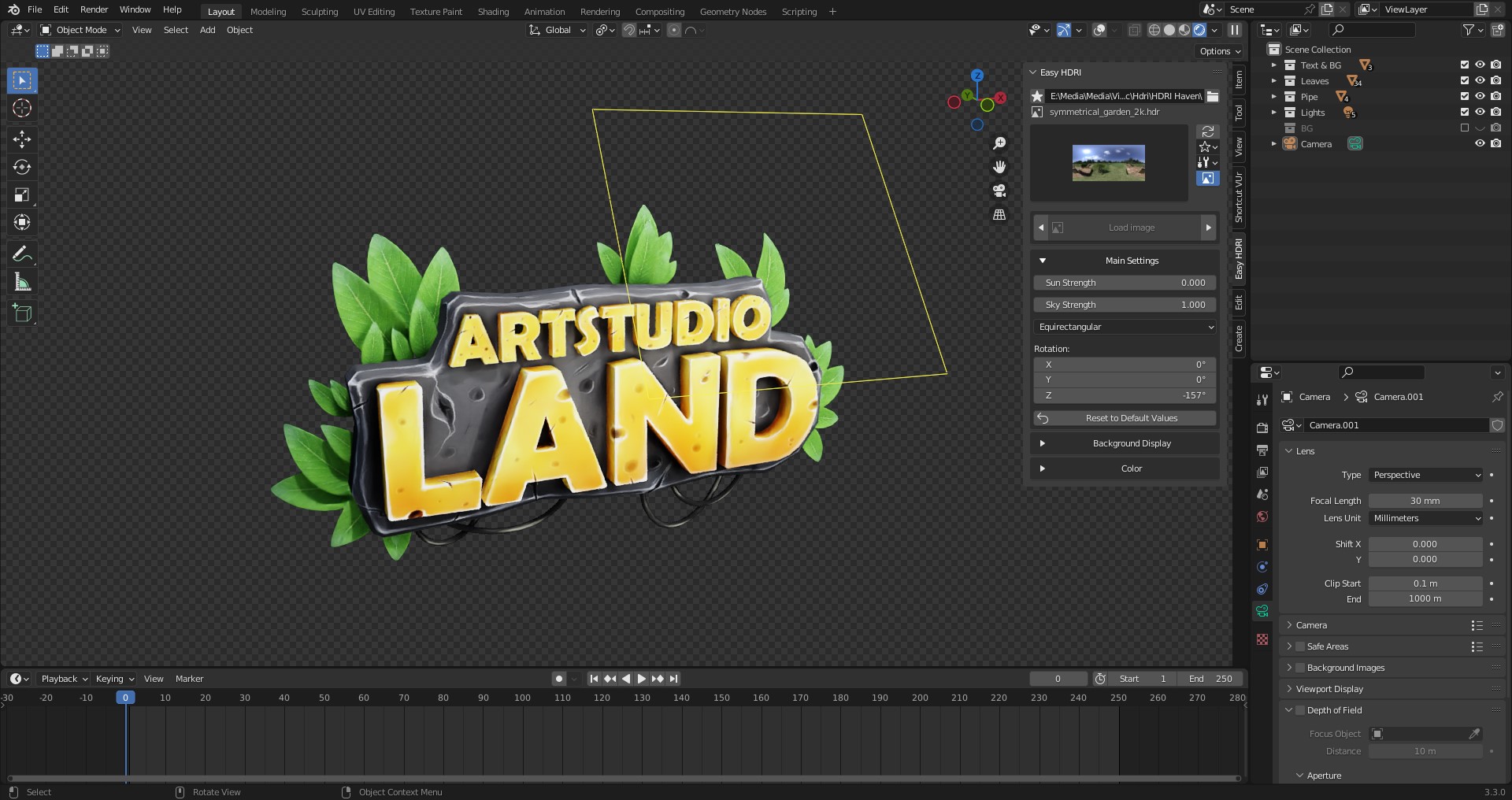Select the Measure tool
Screen dimensions: 1512x800
coord(21,280)
